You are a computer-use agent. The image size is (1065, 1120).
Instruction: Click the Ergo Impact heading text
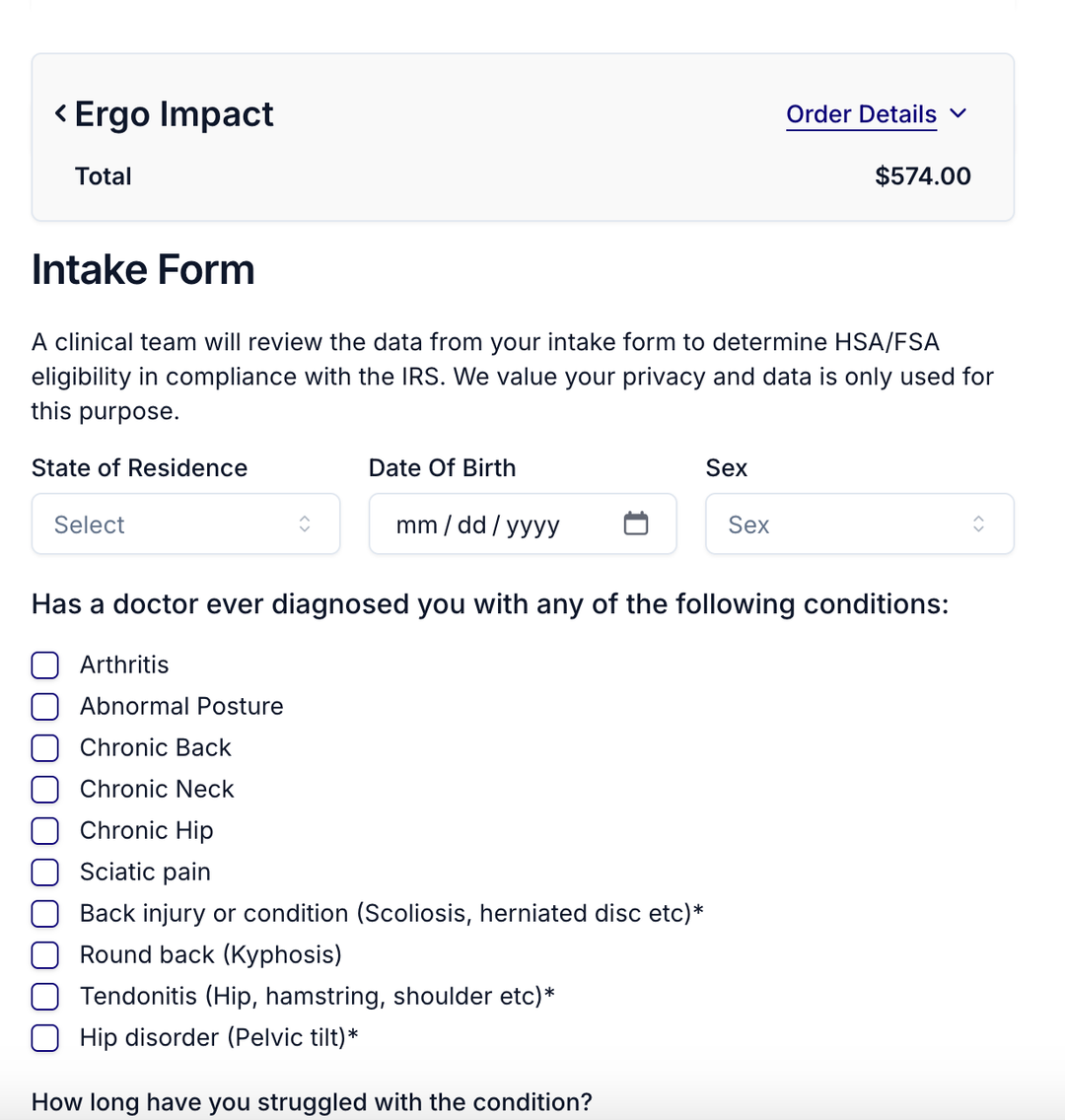point(175,114)
